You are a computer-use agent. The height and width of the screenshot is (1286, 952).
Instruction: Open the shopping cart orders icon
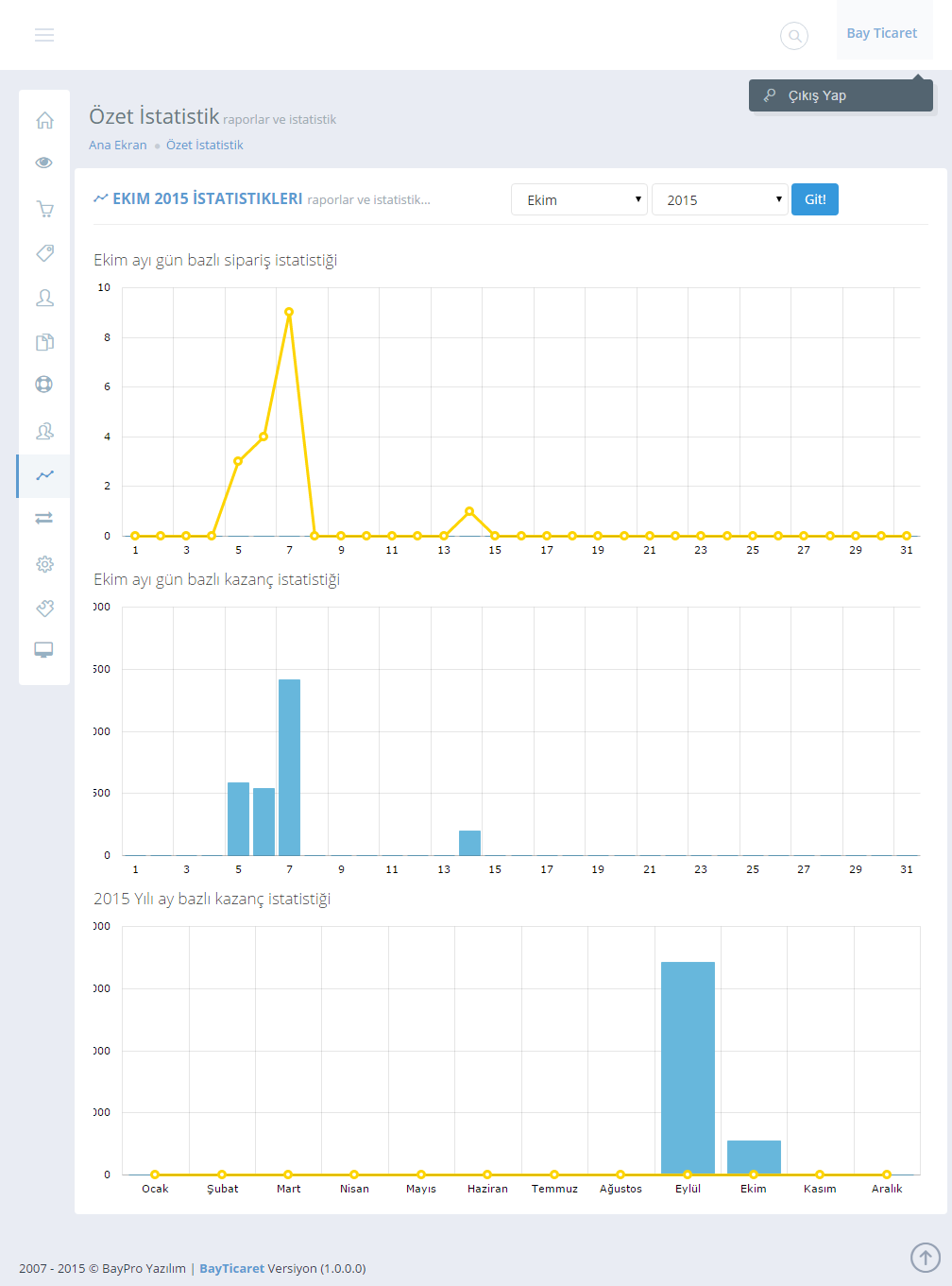point(44,209)
